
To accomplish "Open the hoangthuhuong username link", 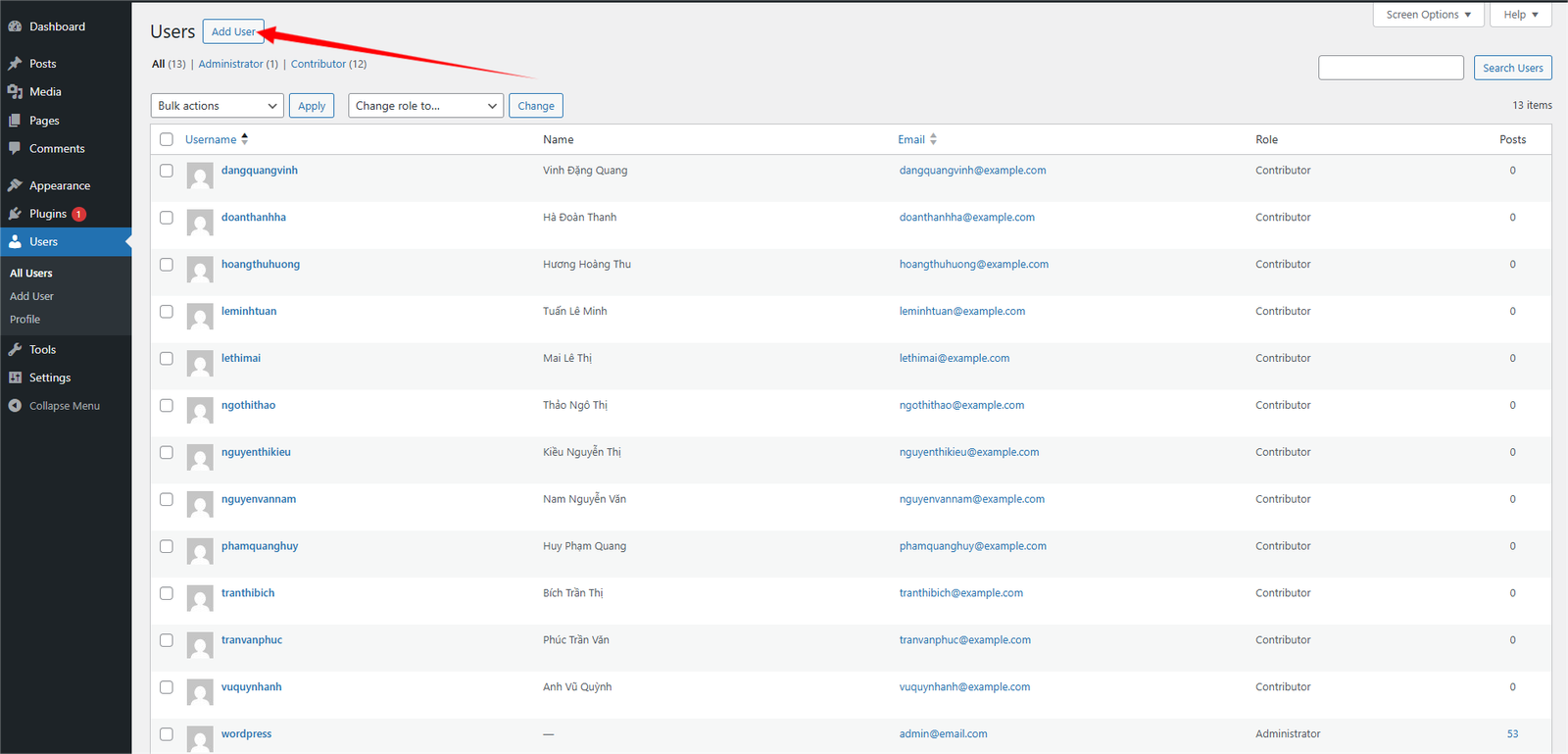I will 261,265.
